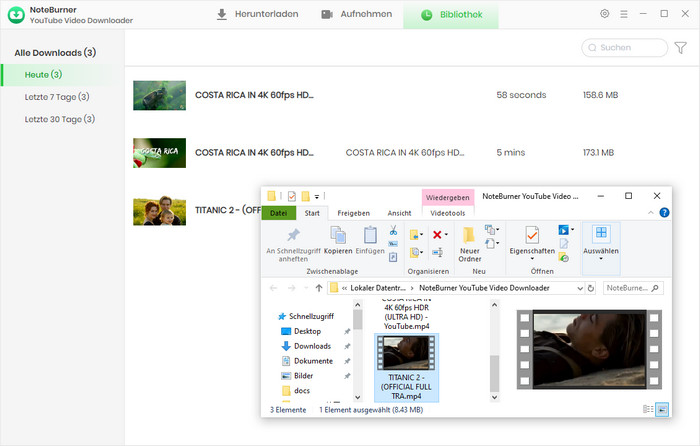Viewport: 700px width, 446px height.
Task: Open NoteBurner settings gear
Action: (604, 14)
